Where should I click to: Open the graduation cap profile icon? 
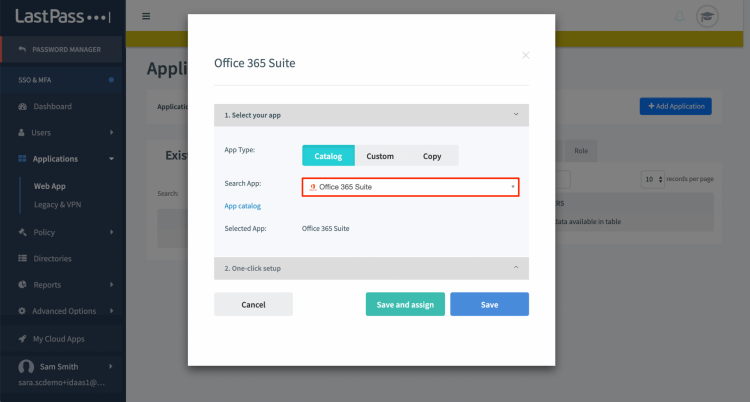(707, 17)
